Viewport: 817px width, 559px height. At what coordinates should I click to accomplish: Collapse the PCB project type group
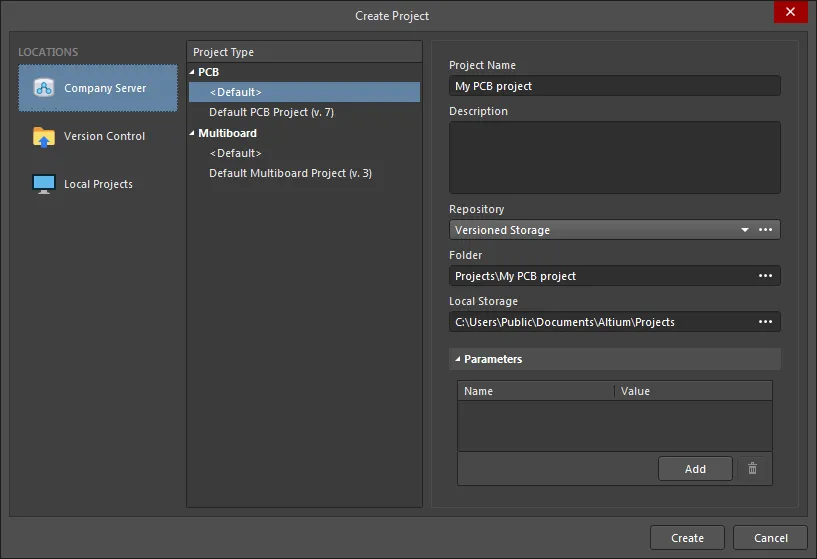point(192,72)
